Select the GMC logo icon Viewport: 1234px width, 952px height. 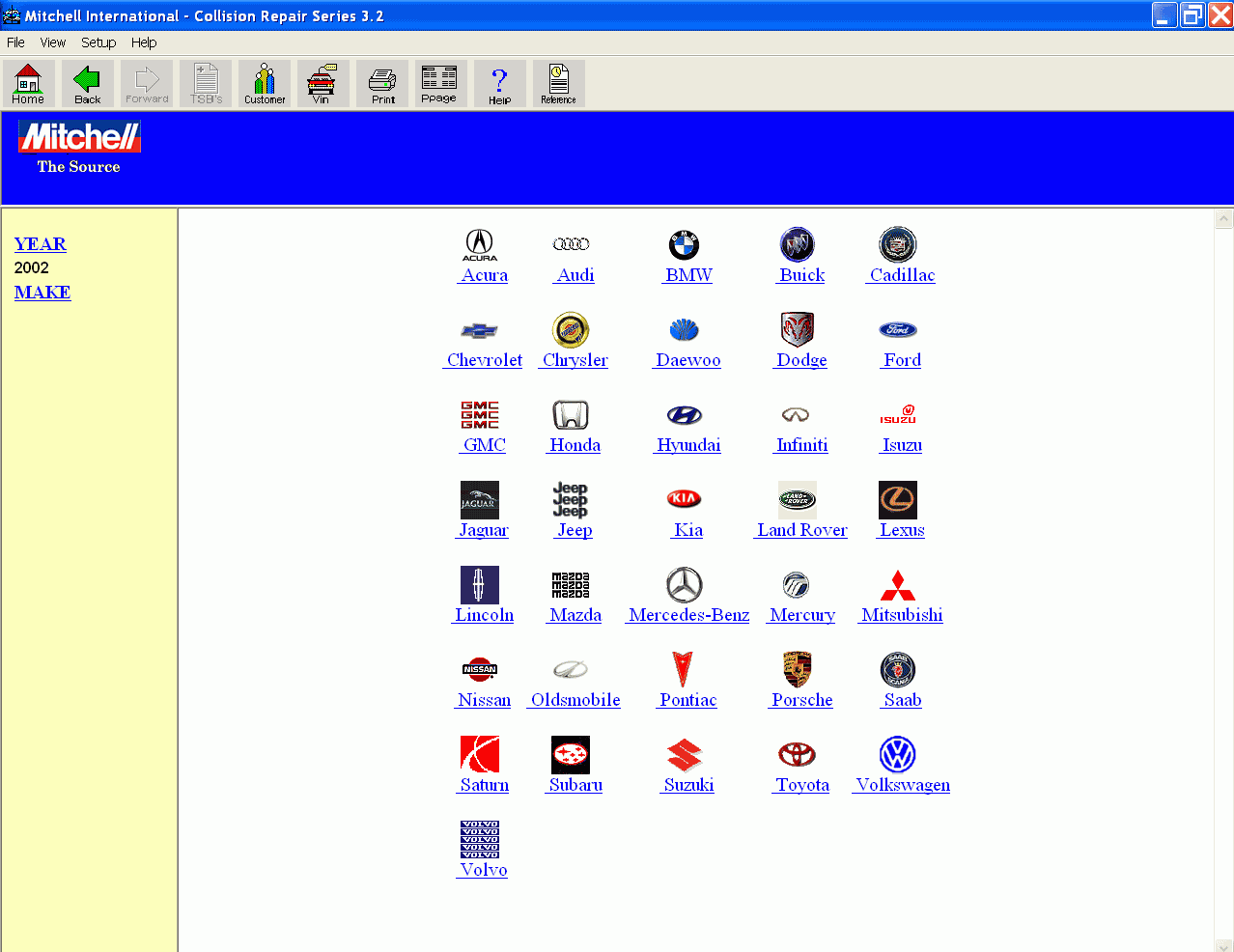click(480, 415)
